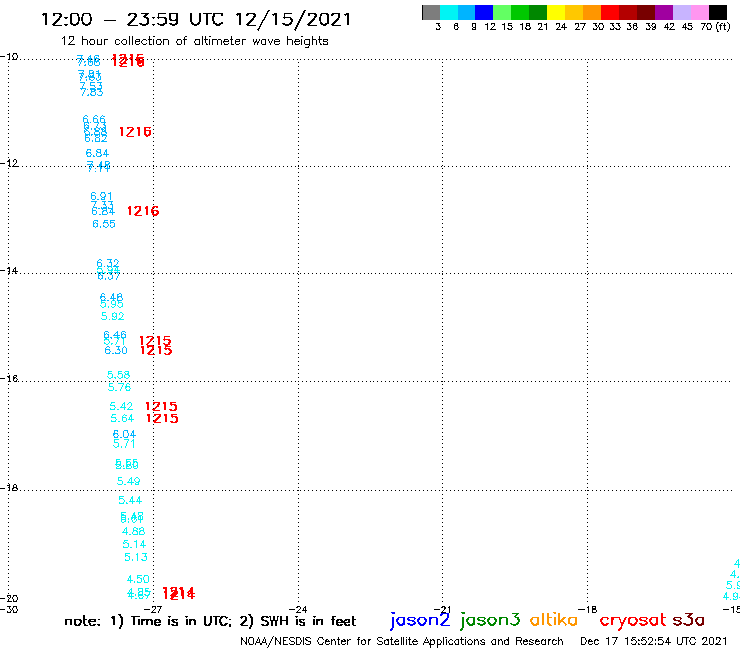
Task: Click the wave height value '6.30'
Action: tap(116, 350)
